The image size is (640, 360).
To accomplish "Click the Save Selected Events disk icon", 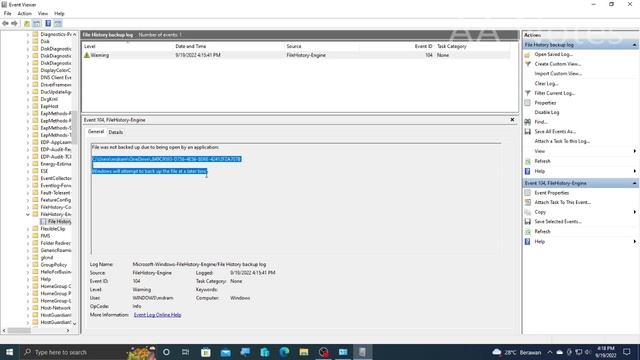I will (x=527, y=222).
